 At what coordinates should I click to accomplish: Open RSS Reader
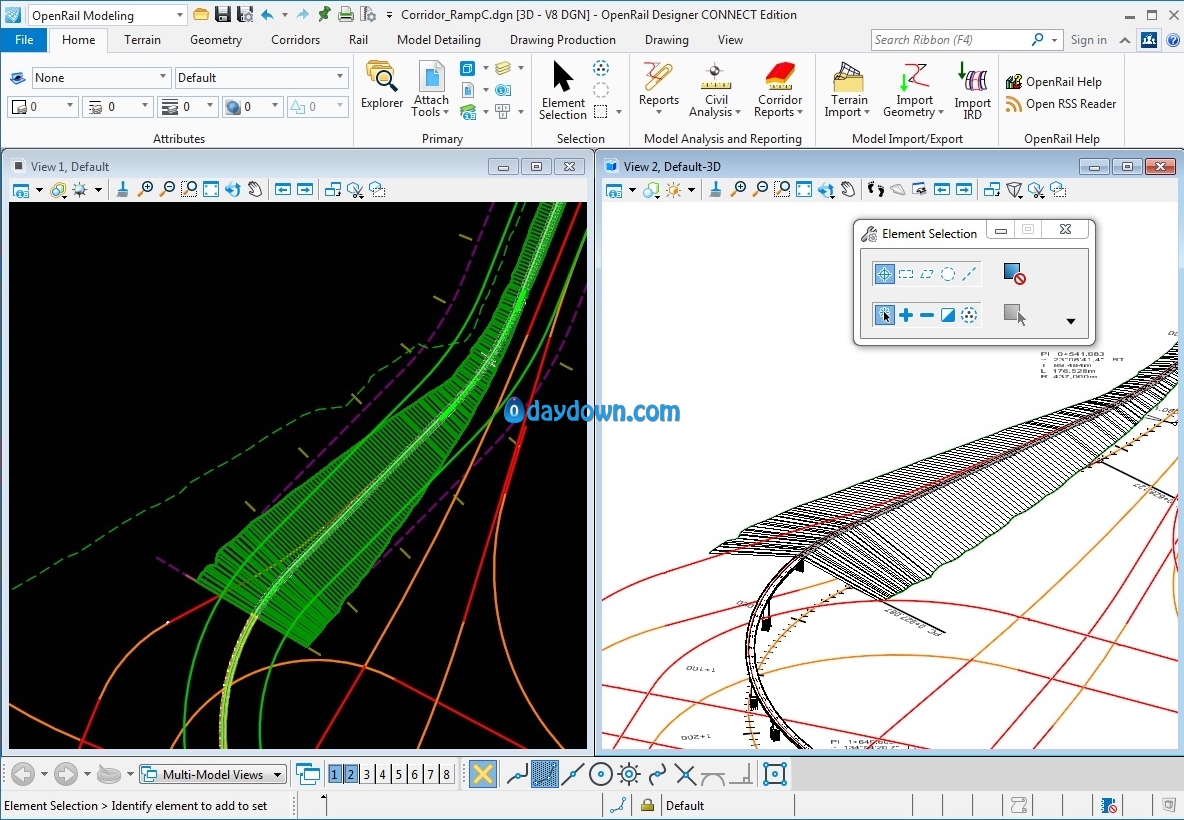(1061, 104)
